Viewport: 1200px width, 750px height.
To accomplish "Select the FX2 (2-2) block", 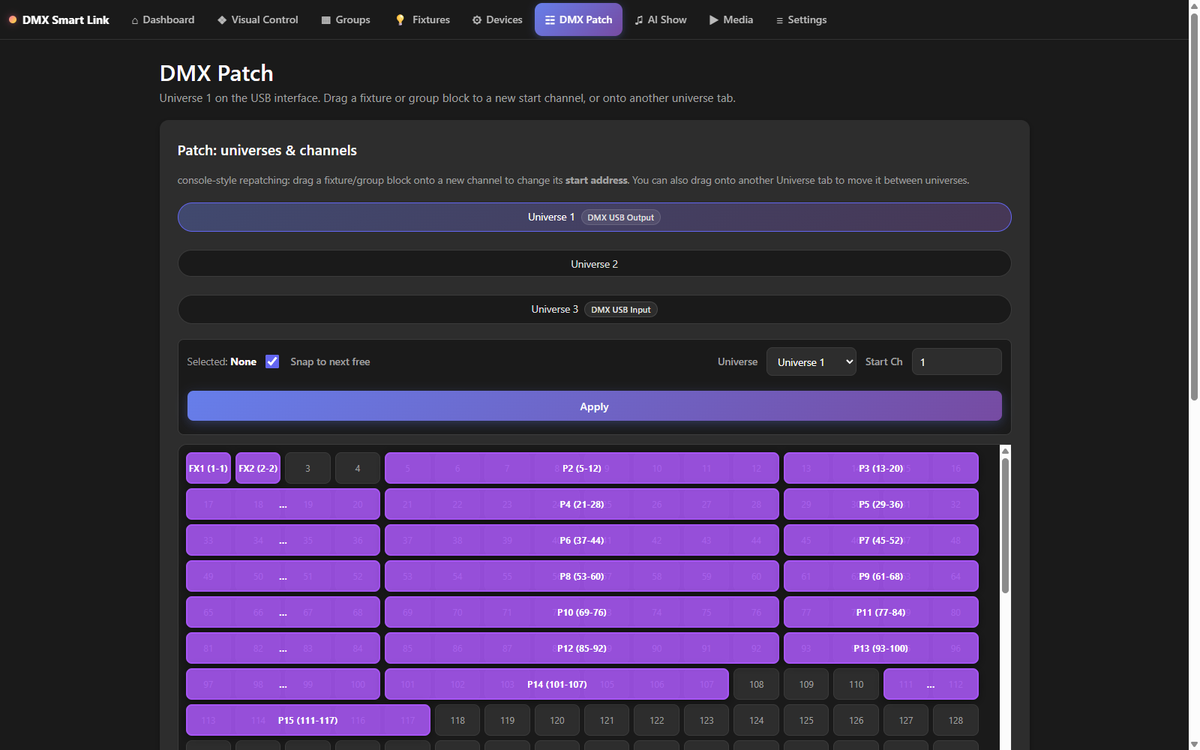I will point(258,468).
